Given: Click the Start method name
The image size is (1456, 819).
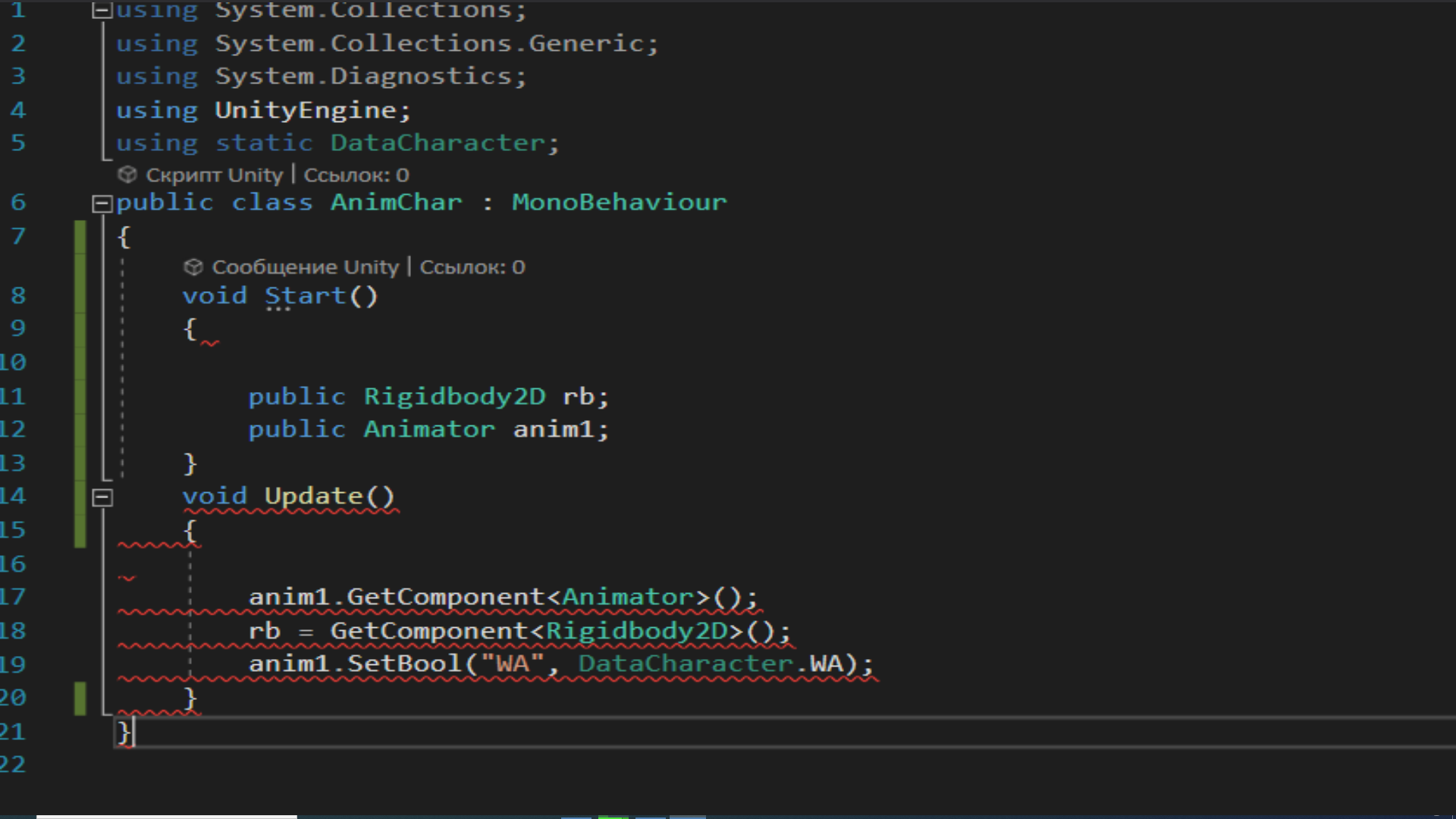Looking at the screenshot, I should (306, 296).
